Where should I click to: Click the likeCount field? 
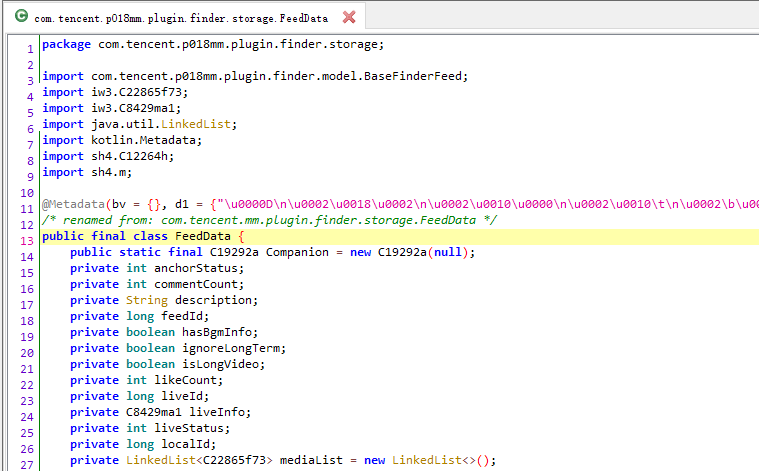pos(185,380)
